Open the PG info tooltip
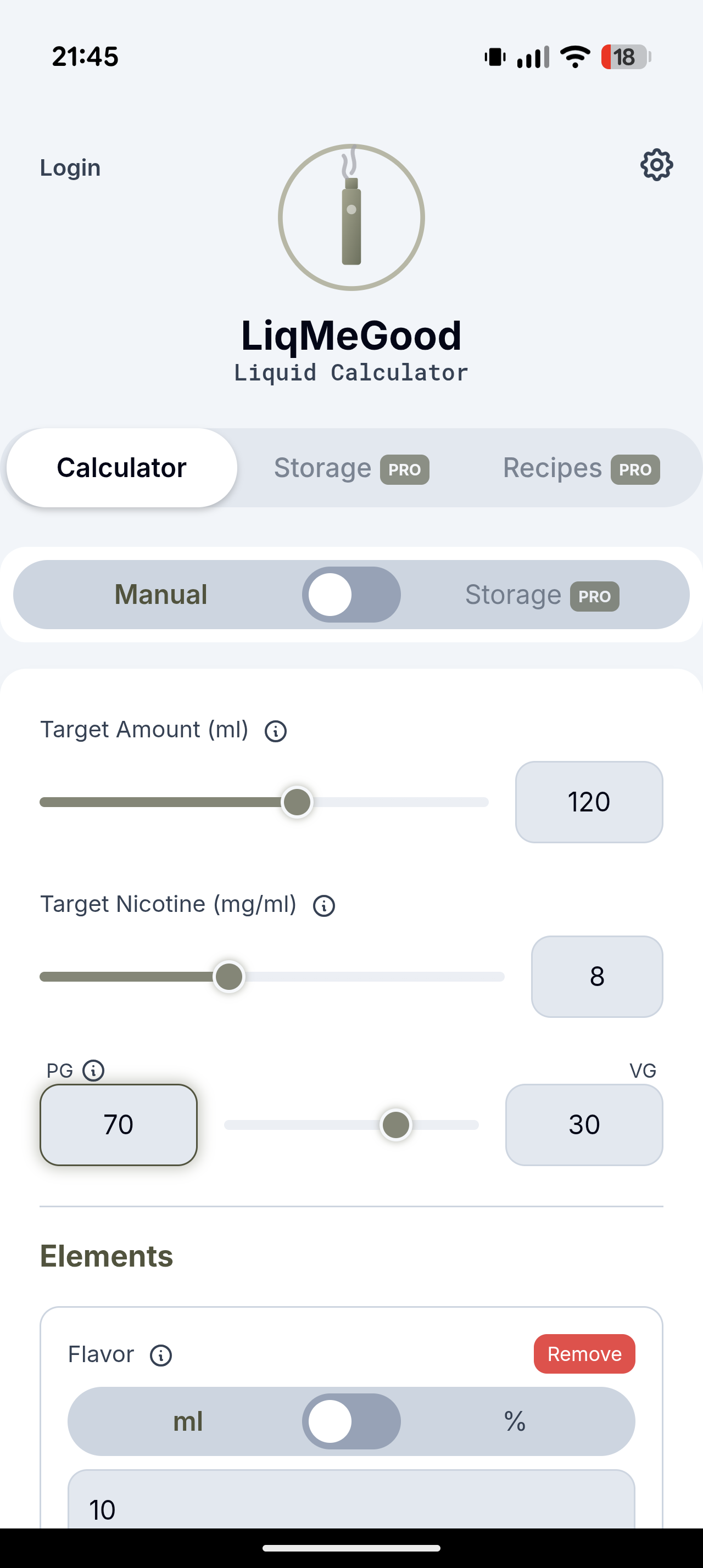The height and width of the screenshot is (1568, 703). 93,1070
